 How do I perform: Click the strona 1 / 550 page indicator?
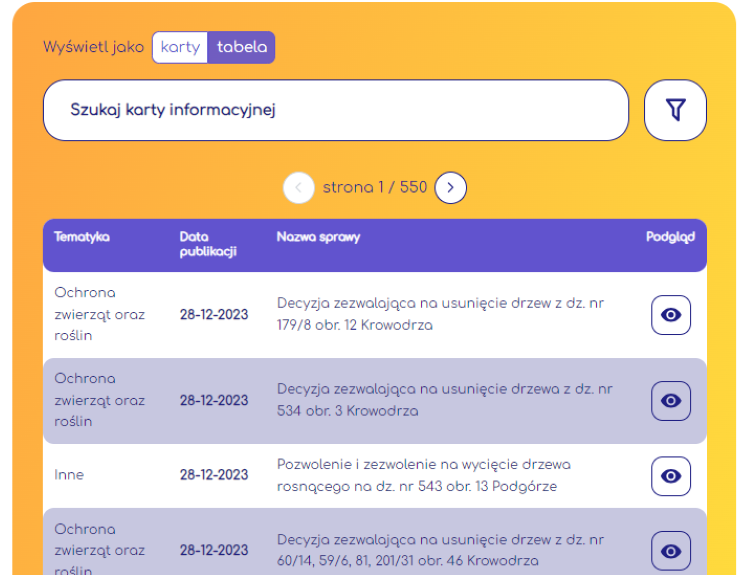375,187
